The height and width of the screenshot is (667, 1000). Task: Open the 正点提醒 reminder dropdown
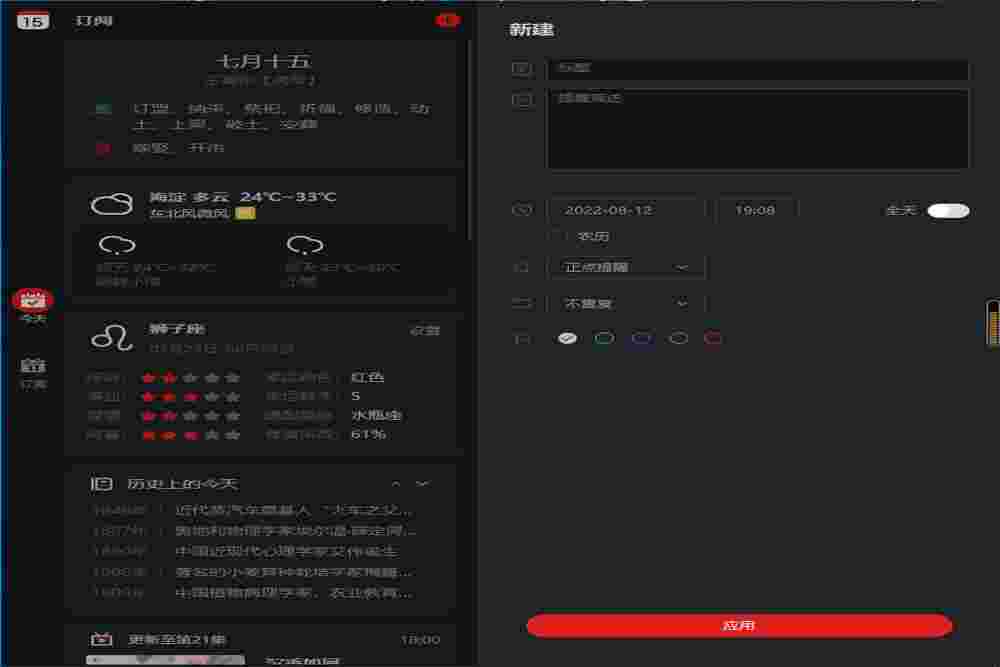627,267
